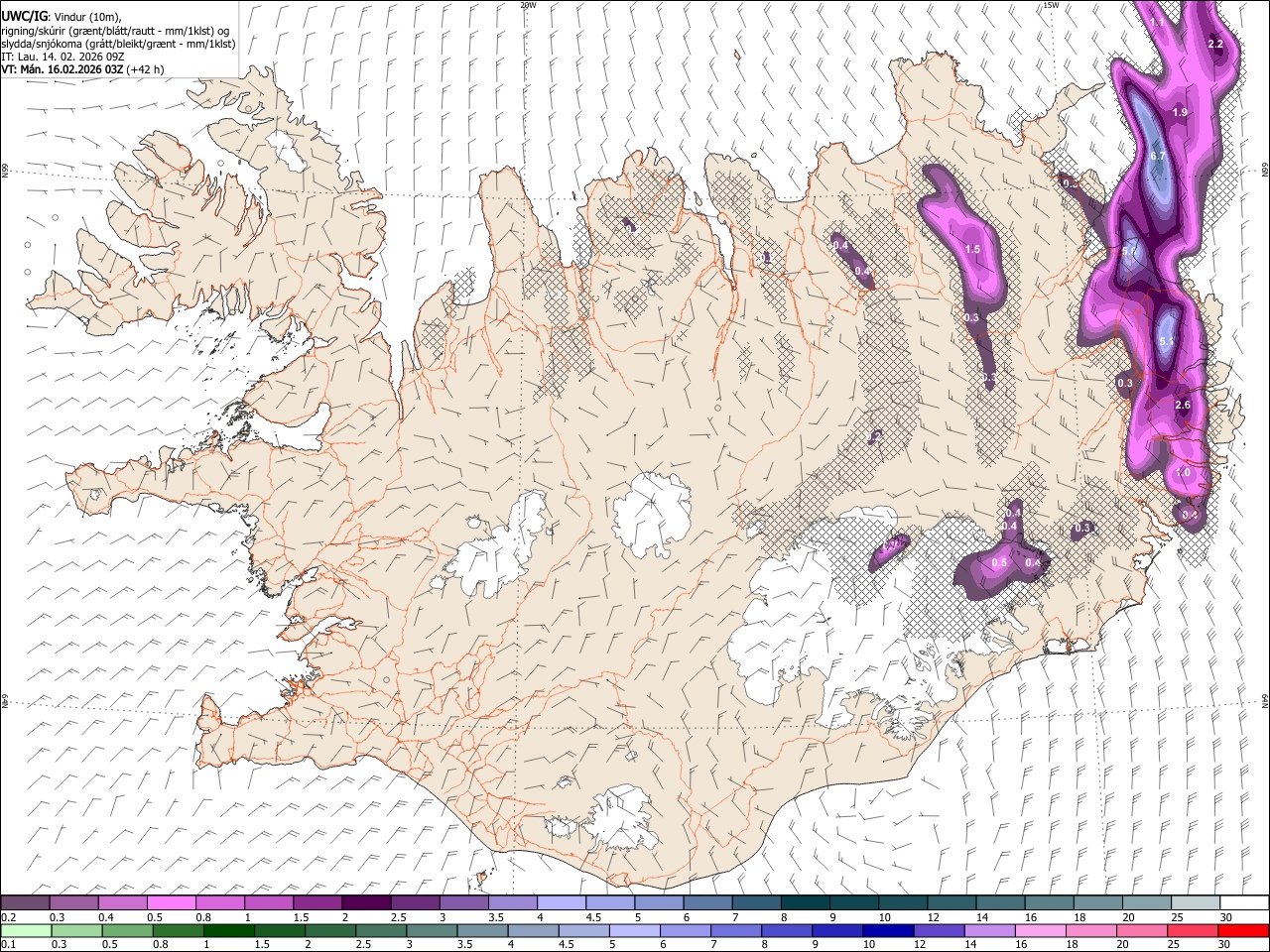Select the bright pink 0.5 snow legend swatch
The width and height of the screenshot is (1270, 952).
[171, 903]
